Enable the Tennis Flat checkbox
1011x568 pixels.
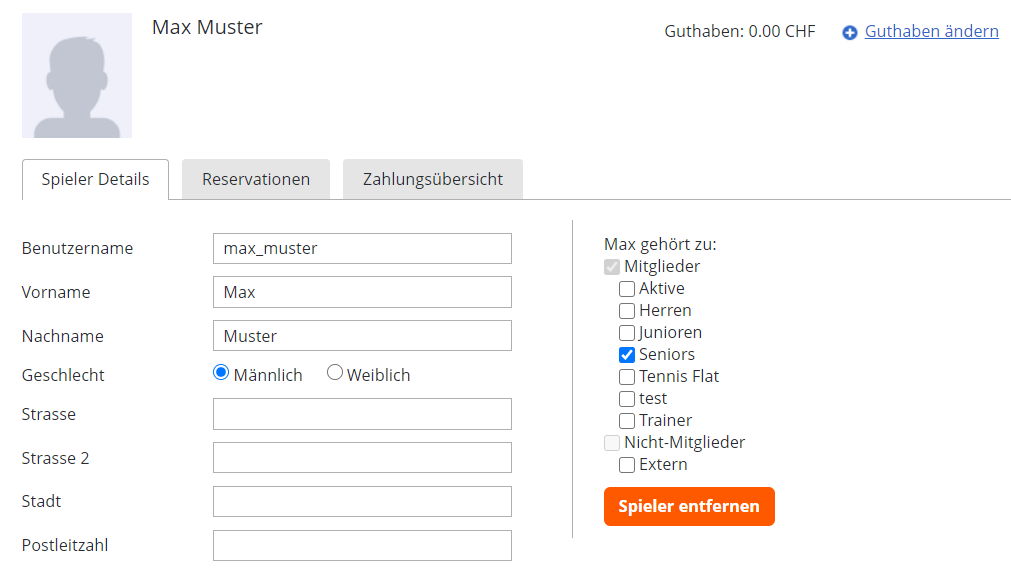pyautogui.click(x=627, y=377)
